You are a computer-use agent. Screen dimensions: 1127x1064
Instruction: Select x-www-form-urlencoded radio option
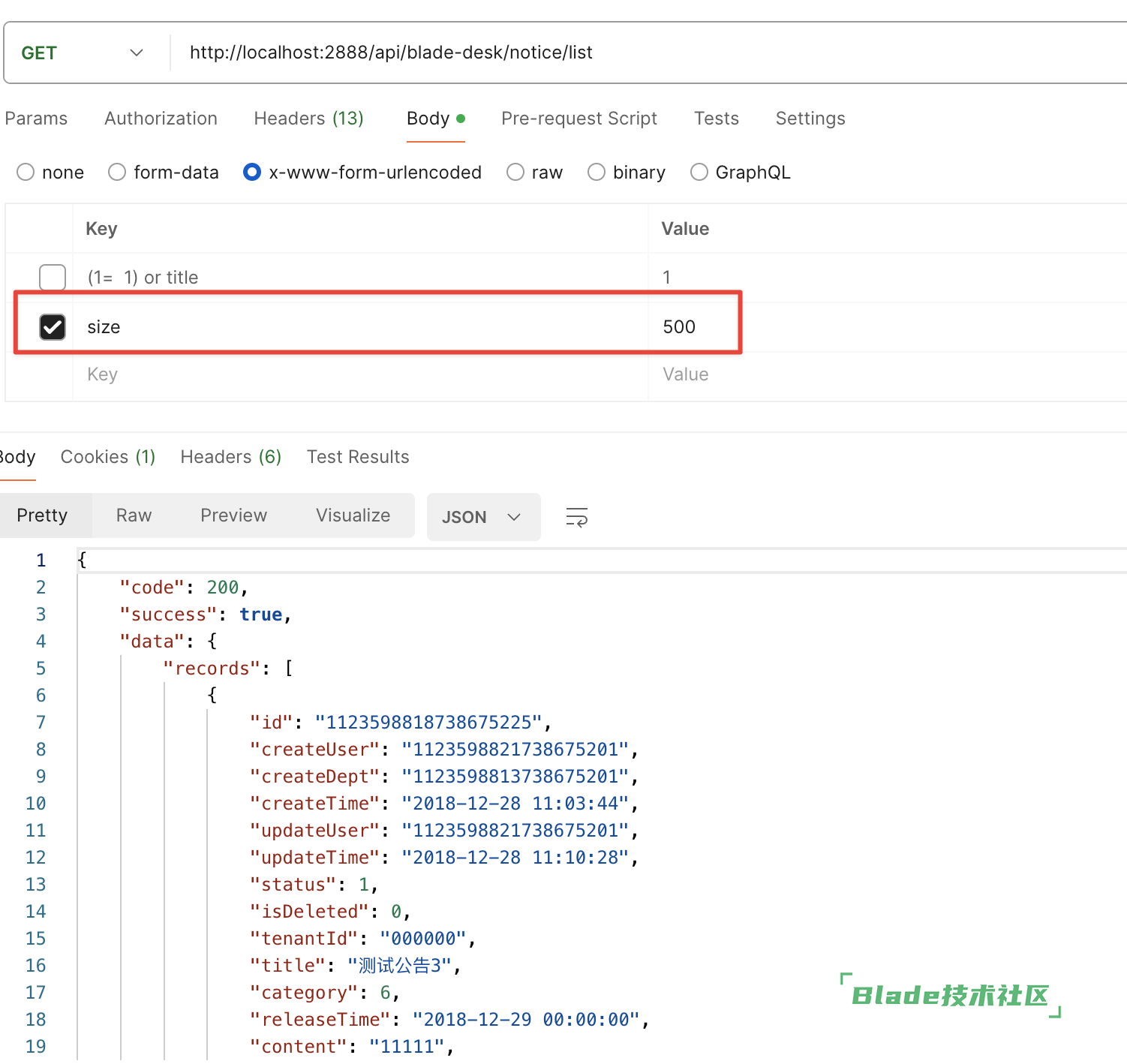click(252, 172)
